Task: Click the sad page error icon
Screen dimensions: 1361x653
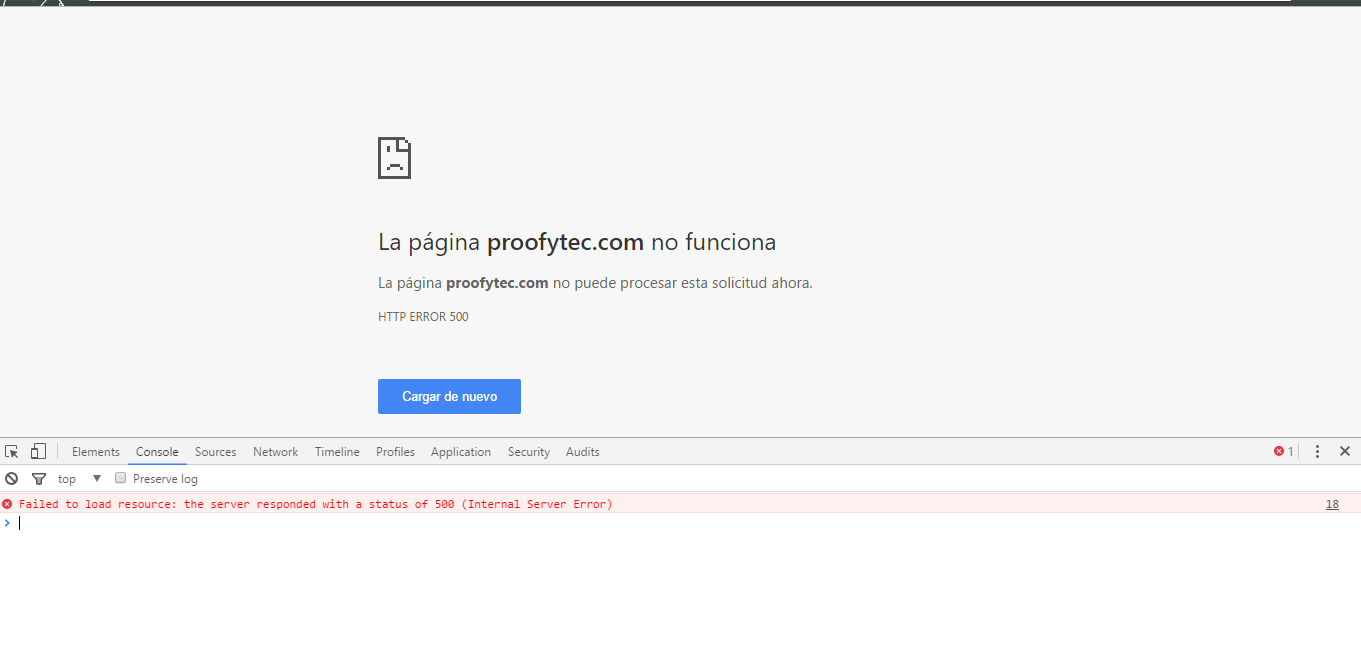Action: click(x=394, y=158)
